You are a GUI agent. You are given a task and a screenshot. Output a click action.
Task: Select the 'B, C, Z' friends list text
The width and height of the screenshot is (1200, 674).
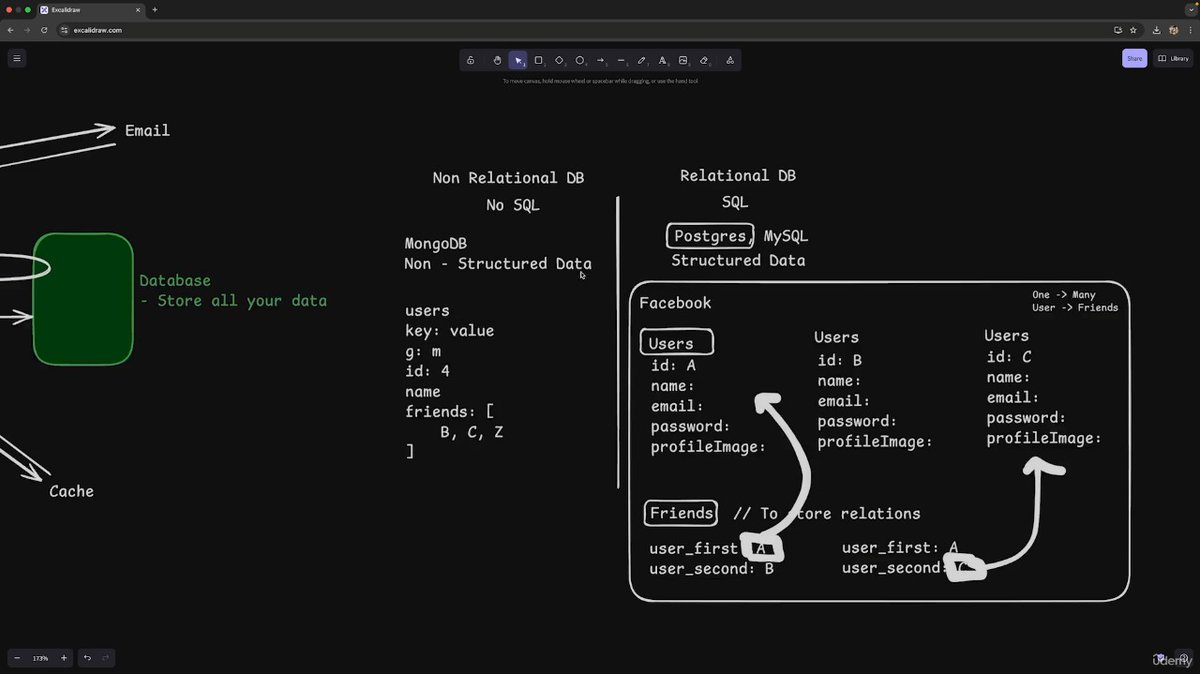(x=471, y=432)
